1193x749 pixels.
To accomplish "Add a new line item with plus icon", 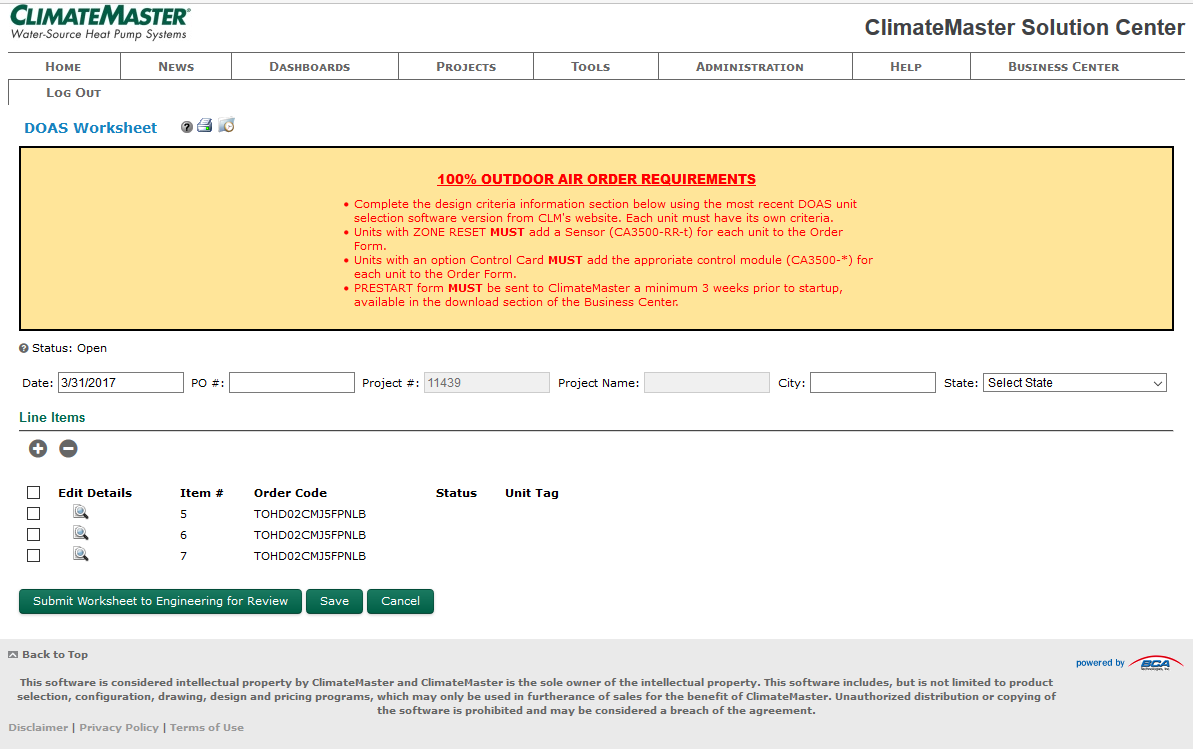I will (x=38, y=448).
